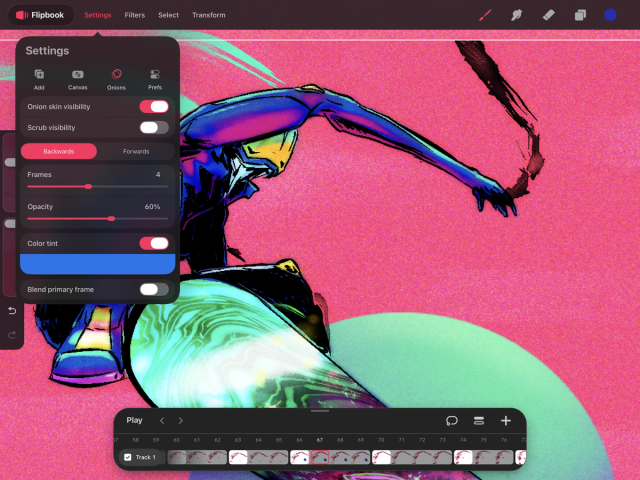This screenshot has height=480, width=640.
Task: Select the Smudge tool icon
Action: 516,15
